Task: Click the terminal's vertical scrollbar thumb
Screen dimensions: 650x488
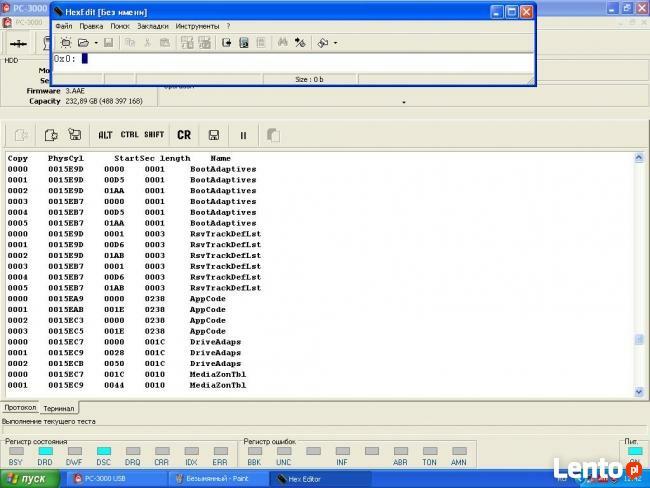Action: [639, 341]
